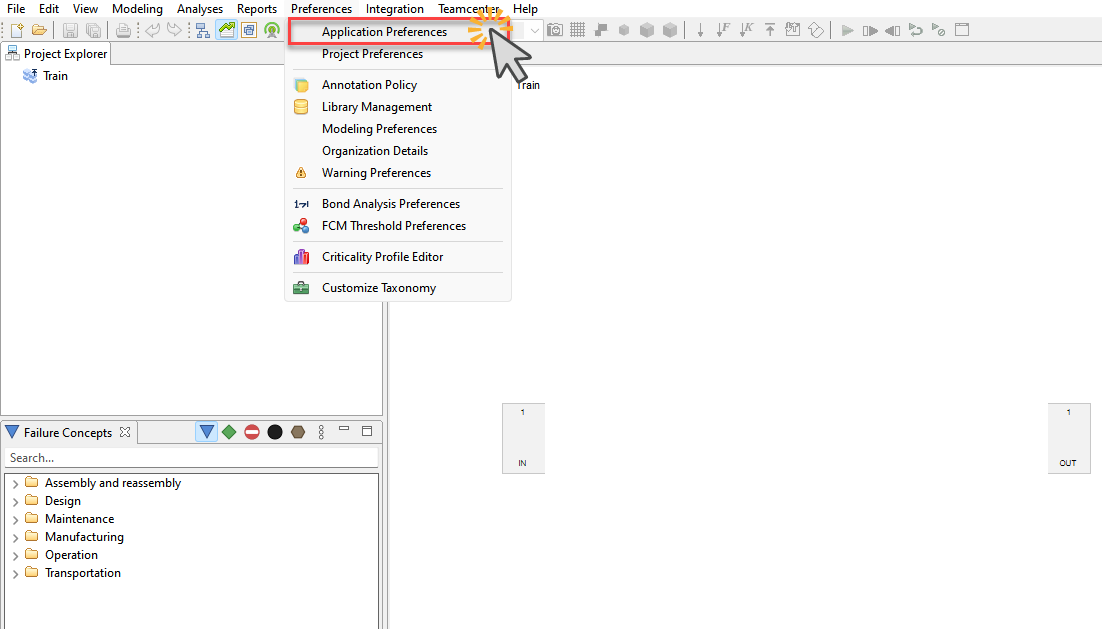Image resolution: width=1102 pixels, height=629 pixels.
Task: Expand the Design folder
Action: [x=14, y=500]
